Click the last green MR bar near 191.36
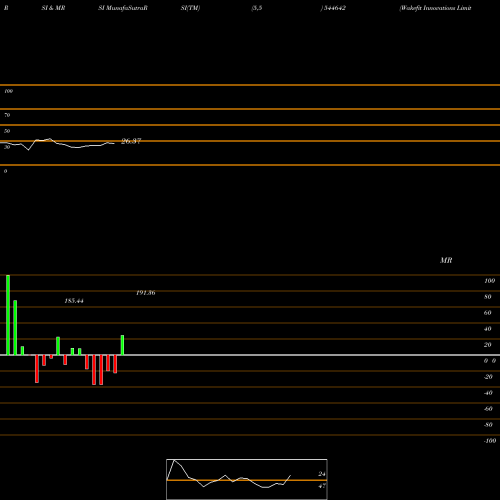The image size is (500, 500). (122, 345)
